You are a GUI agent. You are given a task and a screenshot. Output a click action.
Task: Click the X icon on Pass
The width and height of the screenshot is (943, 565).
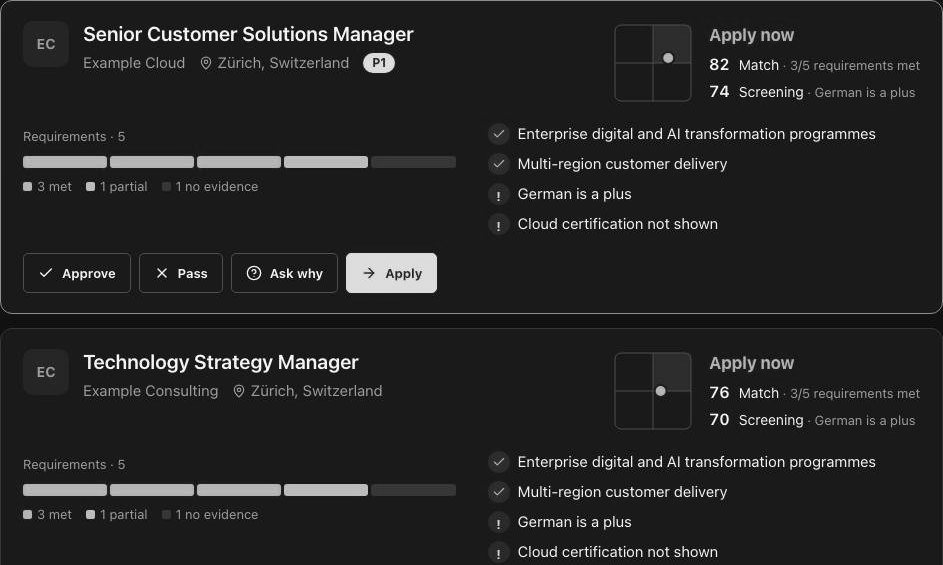pos(162,273)
